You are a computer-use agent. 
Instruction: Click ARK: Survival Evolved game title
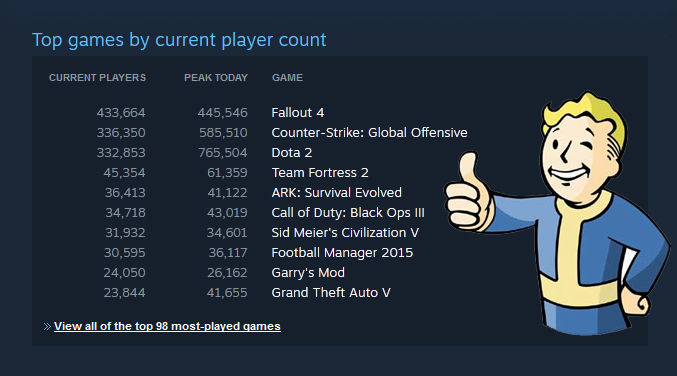[336, 193]
